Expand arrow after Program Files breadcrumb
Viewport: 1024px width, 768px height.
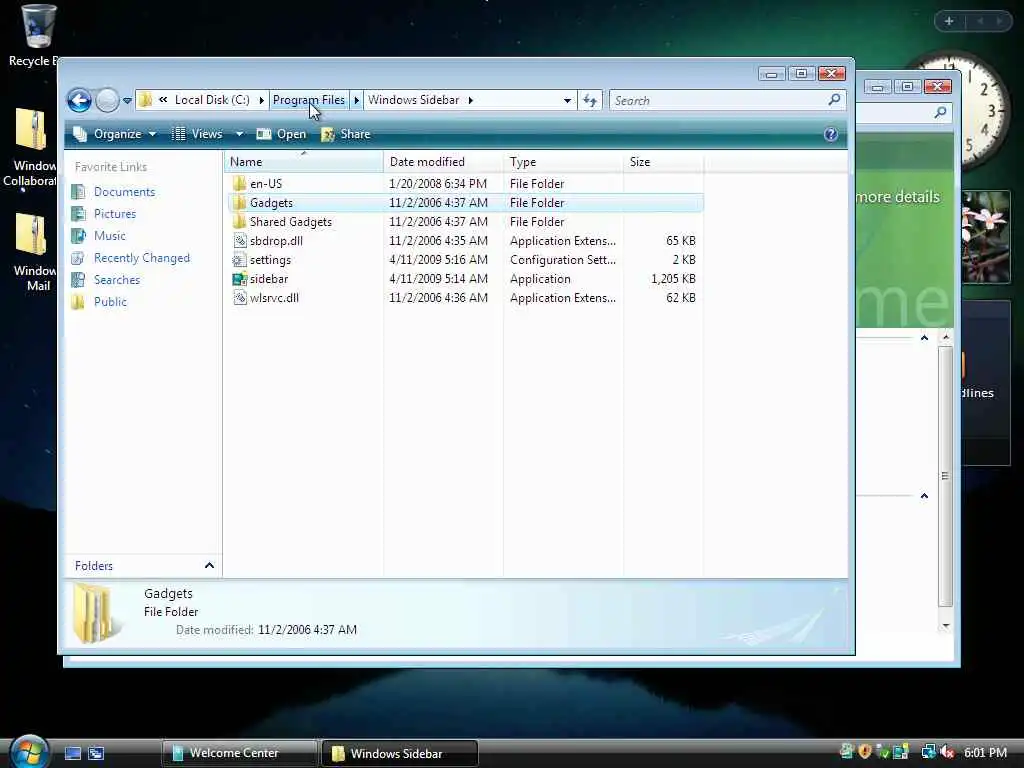click(357, 100)
